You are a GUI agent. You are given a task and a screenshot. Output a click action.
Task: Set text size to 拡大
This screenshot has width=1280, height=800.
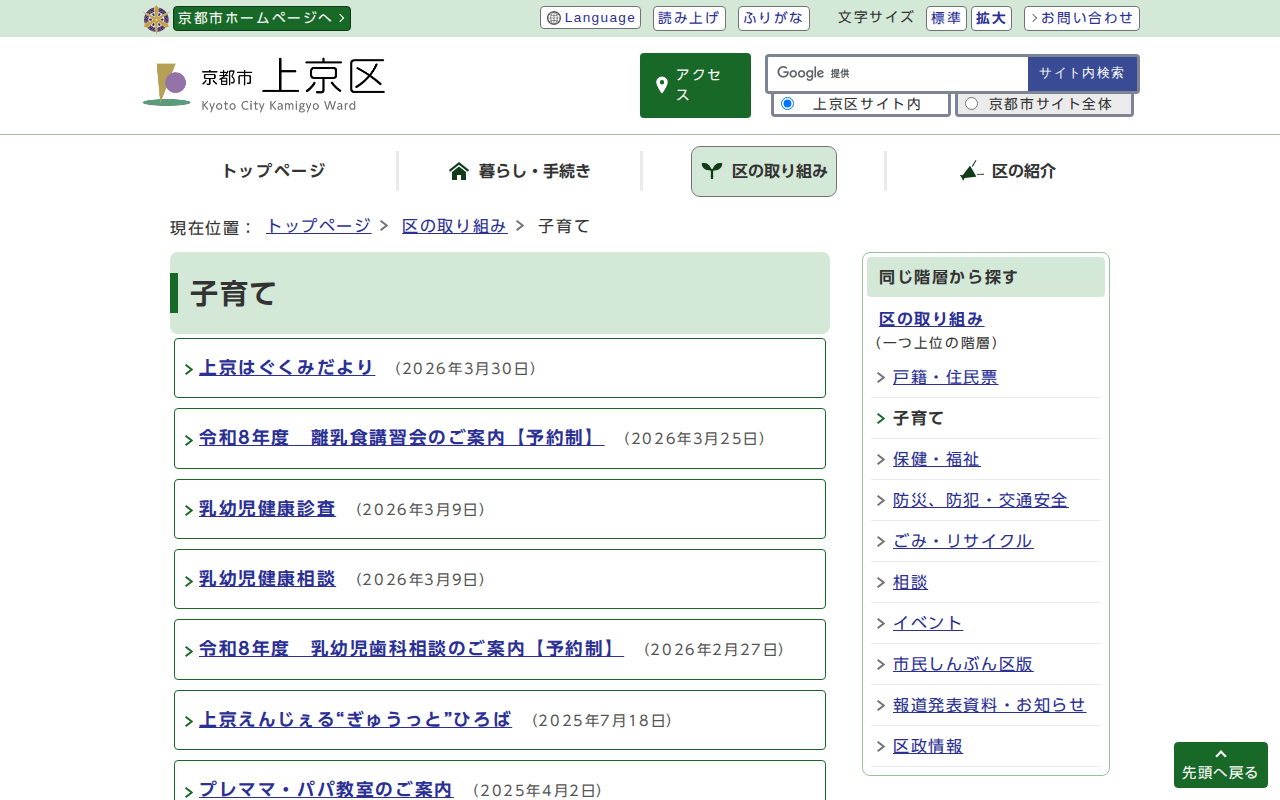click(993, 18)
